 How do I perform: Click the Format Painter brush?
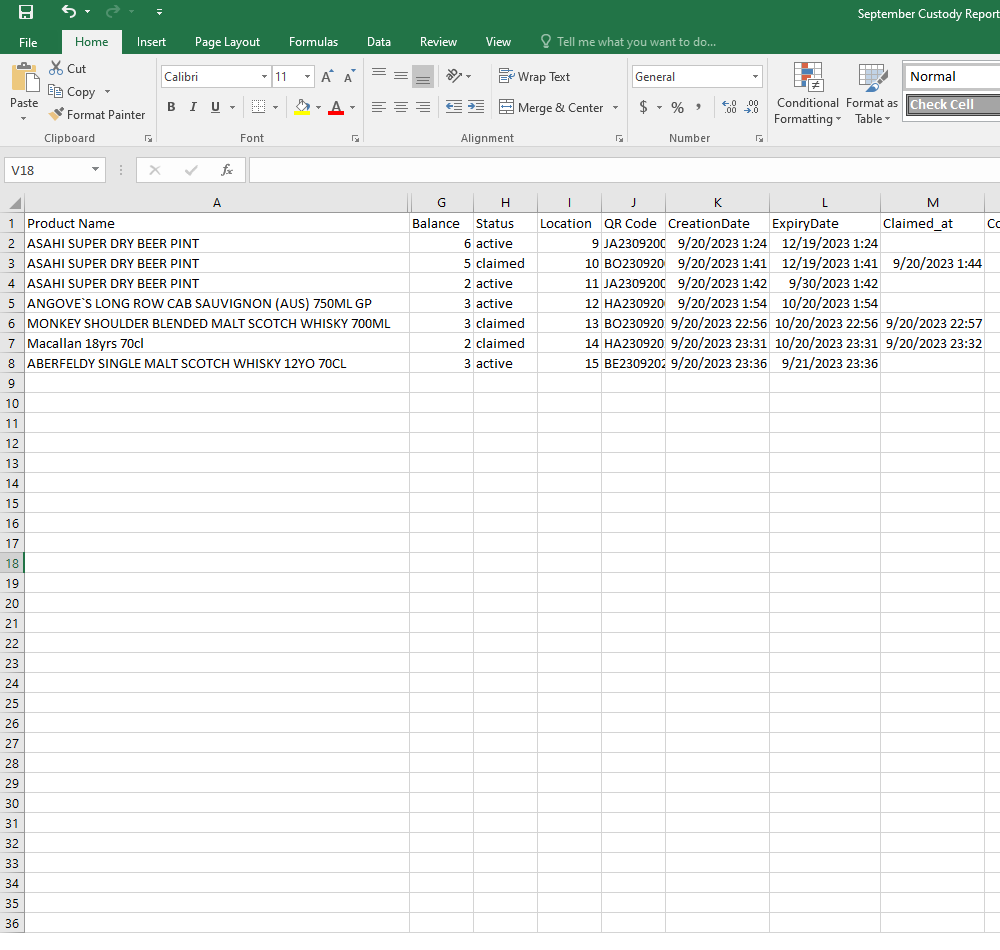click(58, 115)
